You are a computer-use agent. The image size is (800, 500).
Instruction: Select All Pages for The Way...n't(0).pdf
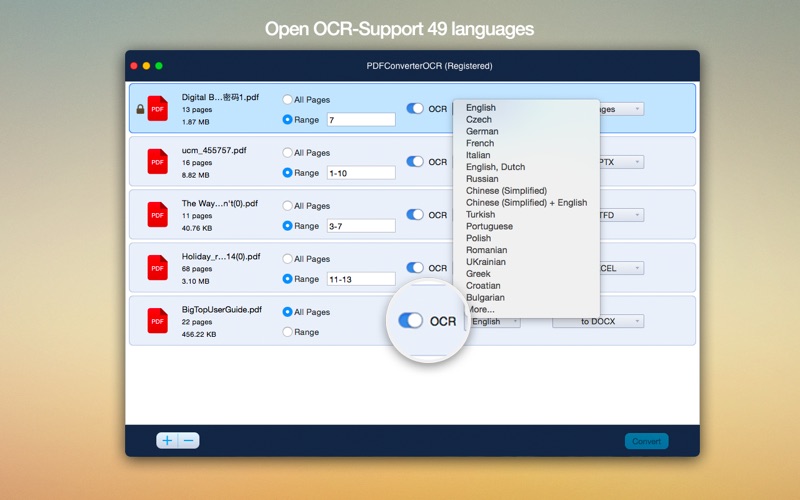pos(287,206)
